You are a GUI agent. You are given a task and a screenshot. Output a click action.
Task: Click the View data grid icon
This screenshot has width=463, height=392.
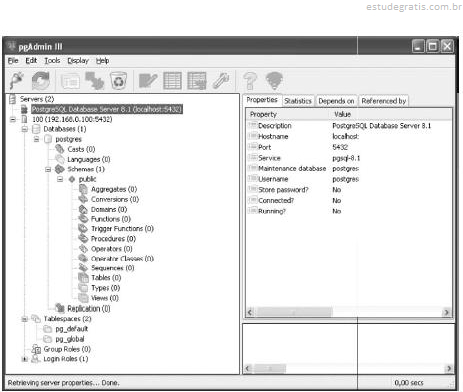click(172, 81)
